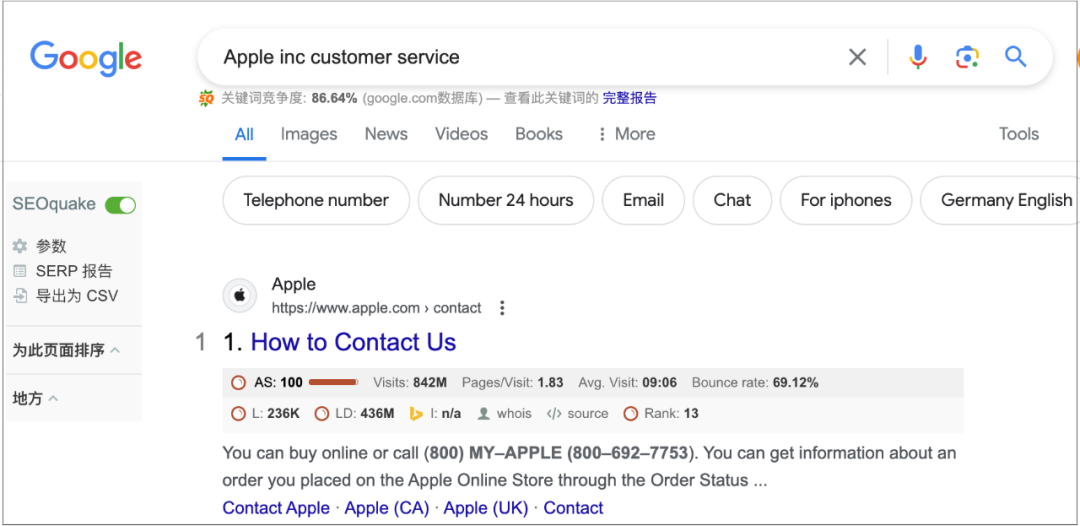1080x526 pixels.
Task: Expand 为此页面排序 section
Action: (66, 350)
